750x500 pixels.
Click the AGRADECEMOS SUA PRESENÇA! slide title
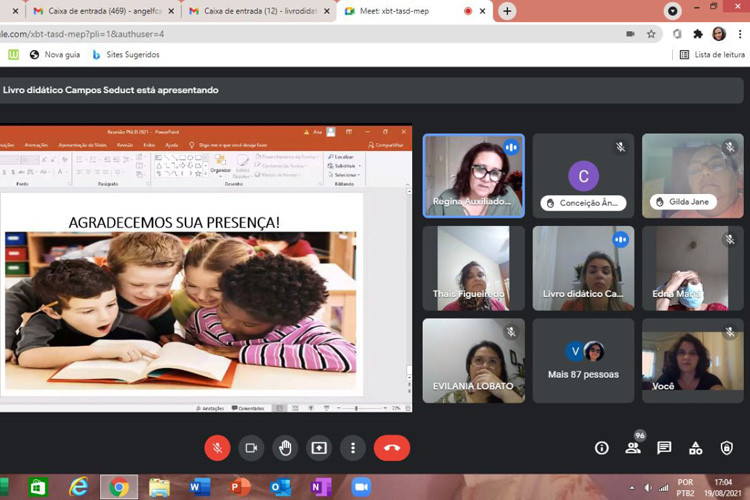[x=174, y=222]
